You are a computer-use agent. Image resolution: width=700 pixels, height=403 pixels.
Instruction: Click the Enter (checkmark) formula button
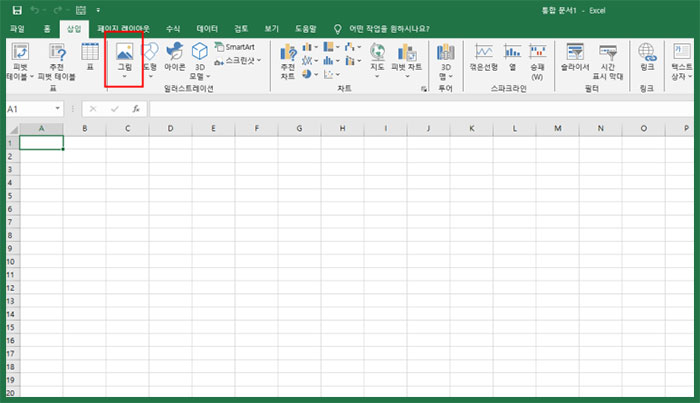click(x=115, y=109)
